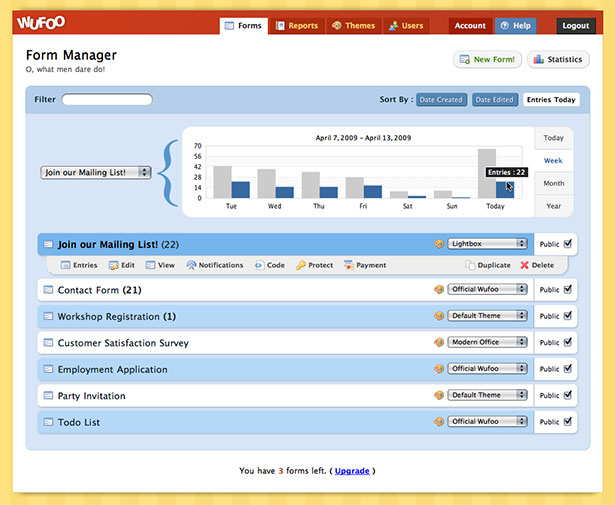Click the theme palette icon in the Party Invitation row

click(x=439, y=395)
